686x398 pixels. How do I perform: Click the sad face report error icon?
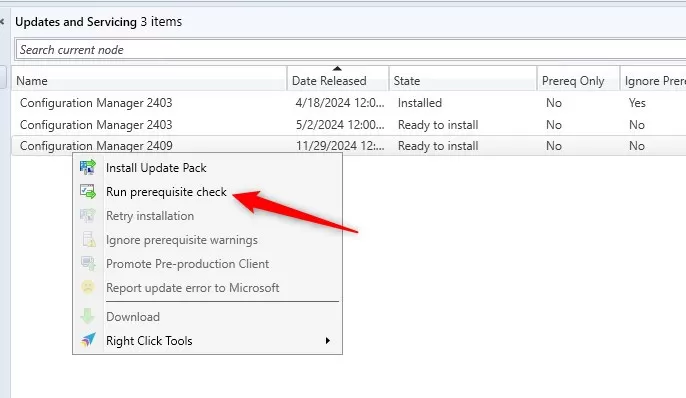88,287
